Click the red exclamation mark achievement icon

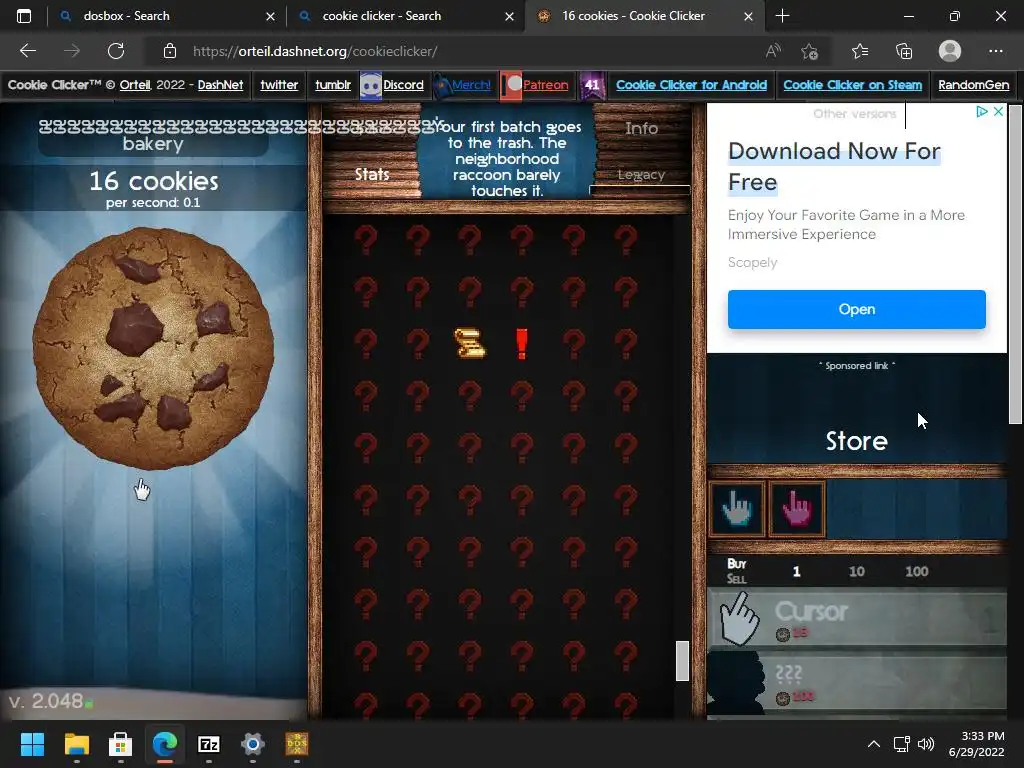coord(521,344)
